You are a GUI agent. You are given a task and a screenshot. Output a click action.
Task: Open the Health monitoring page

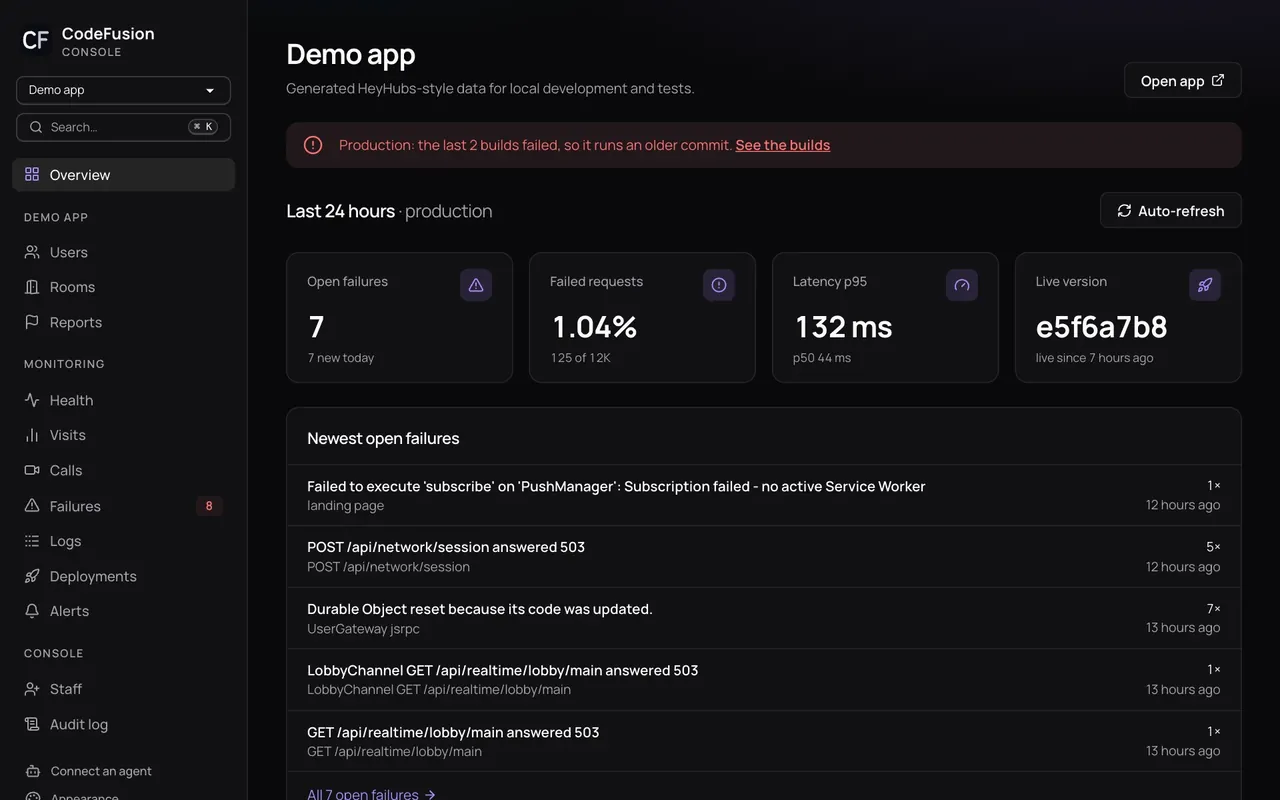coord(123,400)
